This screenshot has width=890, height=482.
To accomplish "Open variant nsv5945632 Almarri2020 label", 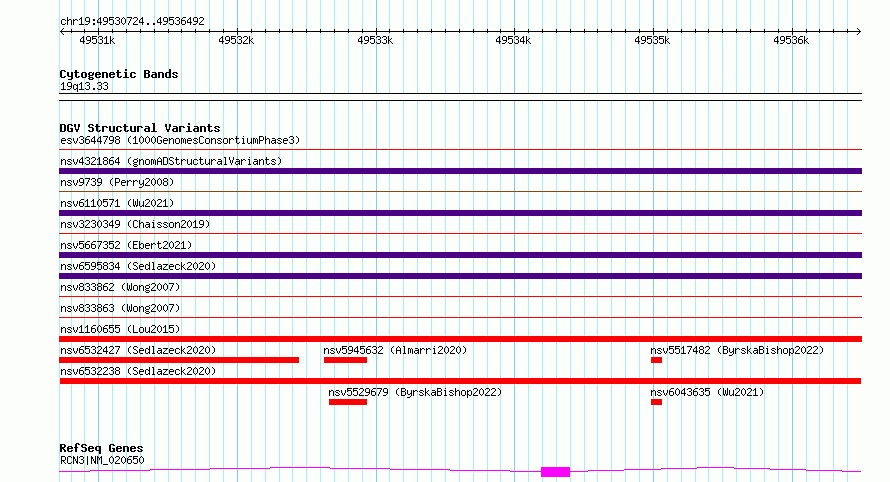I will 395,350.
